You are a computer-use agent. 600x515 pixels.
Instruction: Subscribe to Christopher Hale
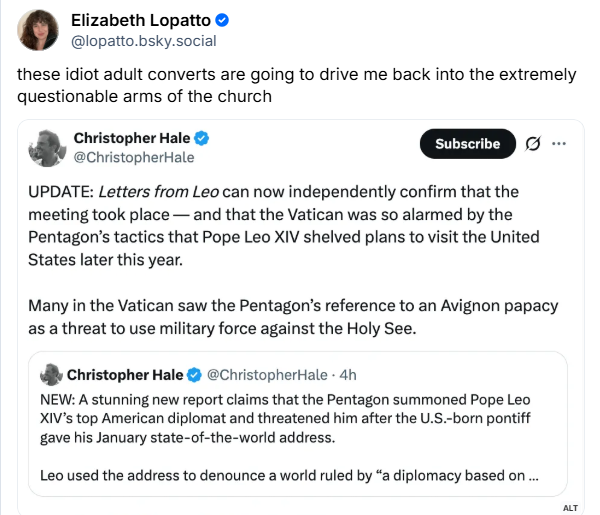point(468,144)
